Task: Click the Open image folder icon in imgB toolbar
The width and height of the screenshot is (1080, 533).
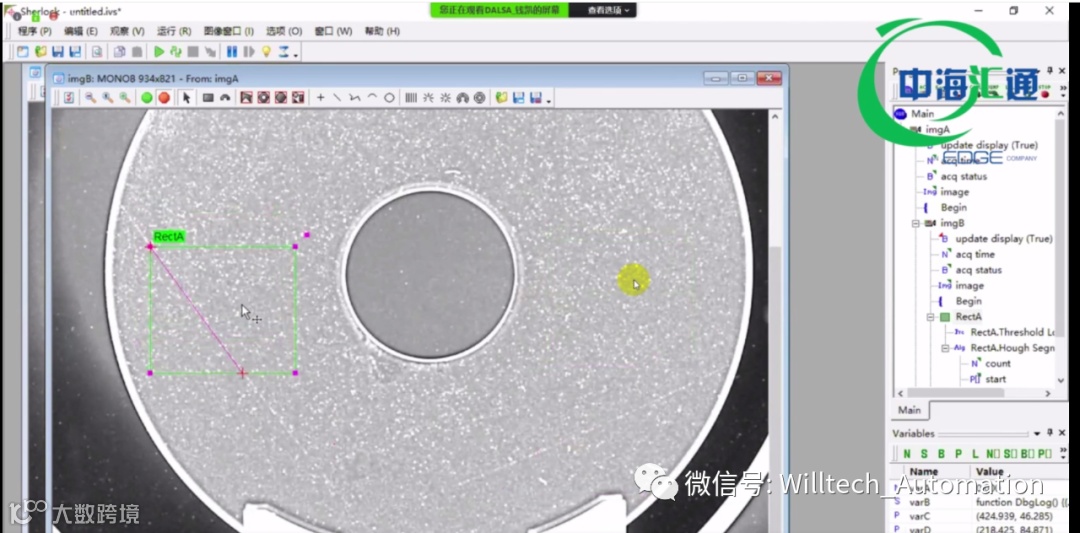Action: [x=501, y=98]
